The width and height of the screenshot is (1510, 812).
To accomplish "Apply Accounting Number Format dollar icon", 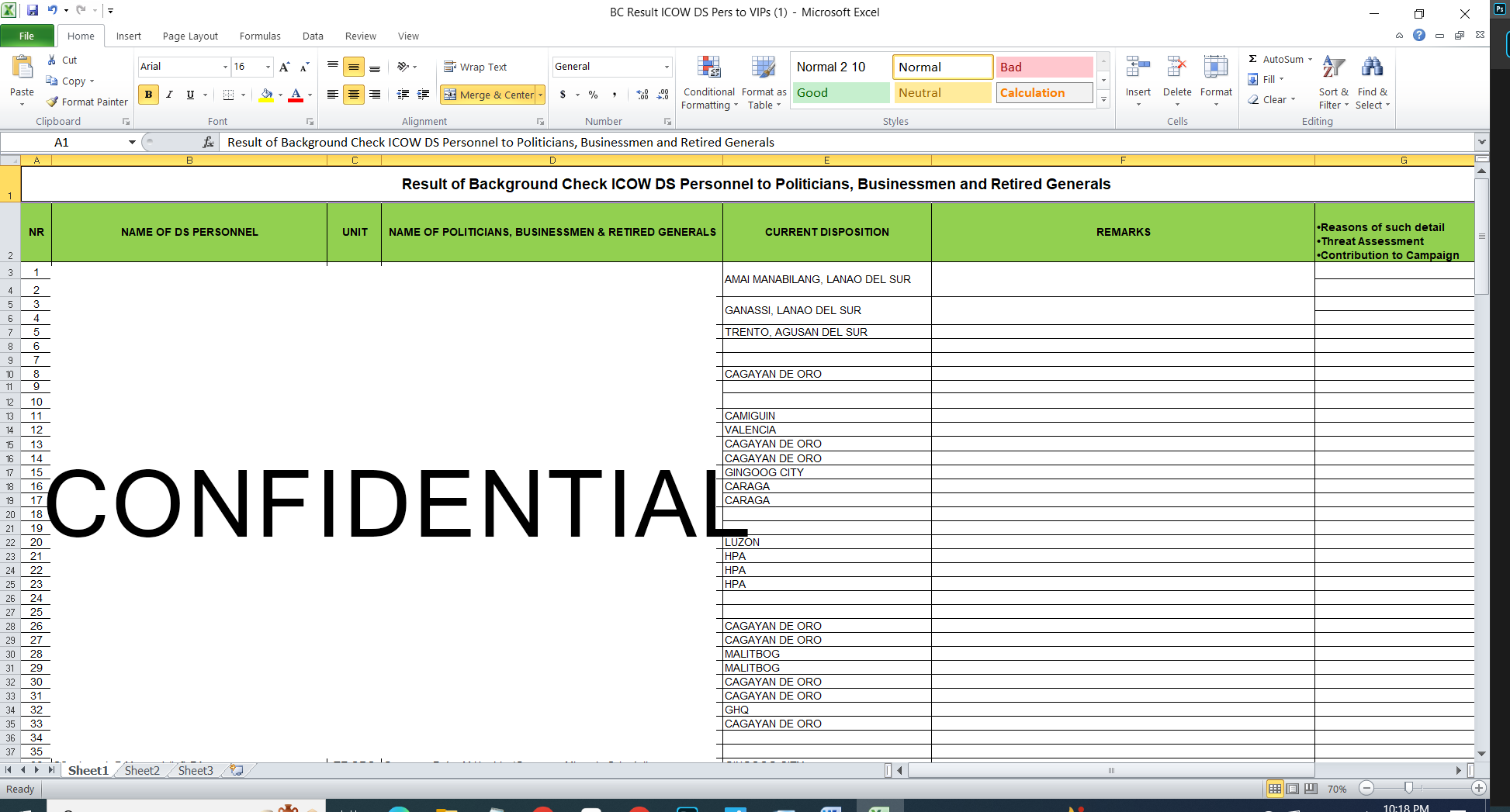I will [563, 95].
